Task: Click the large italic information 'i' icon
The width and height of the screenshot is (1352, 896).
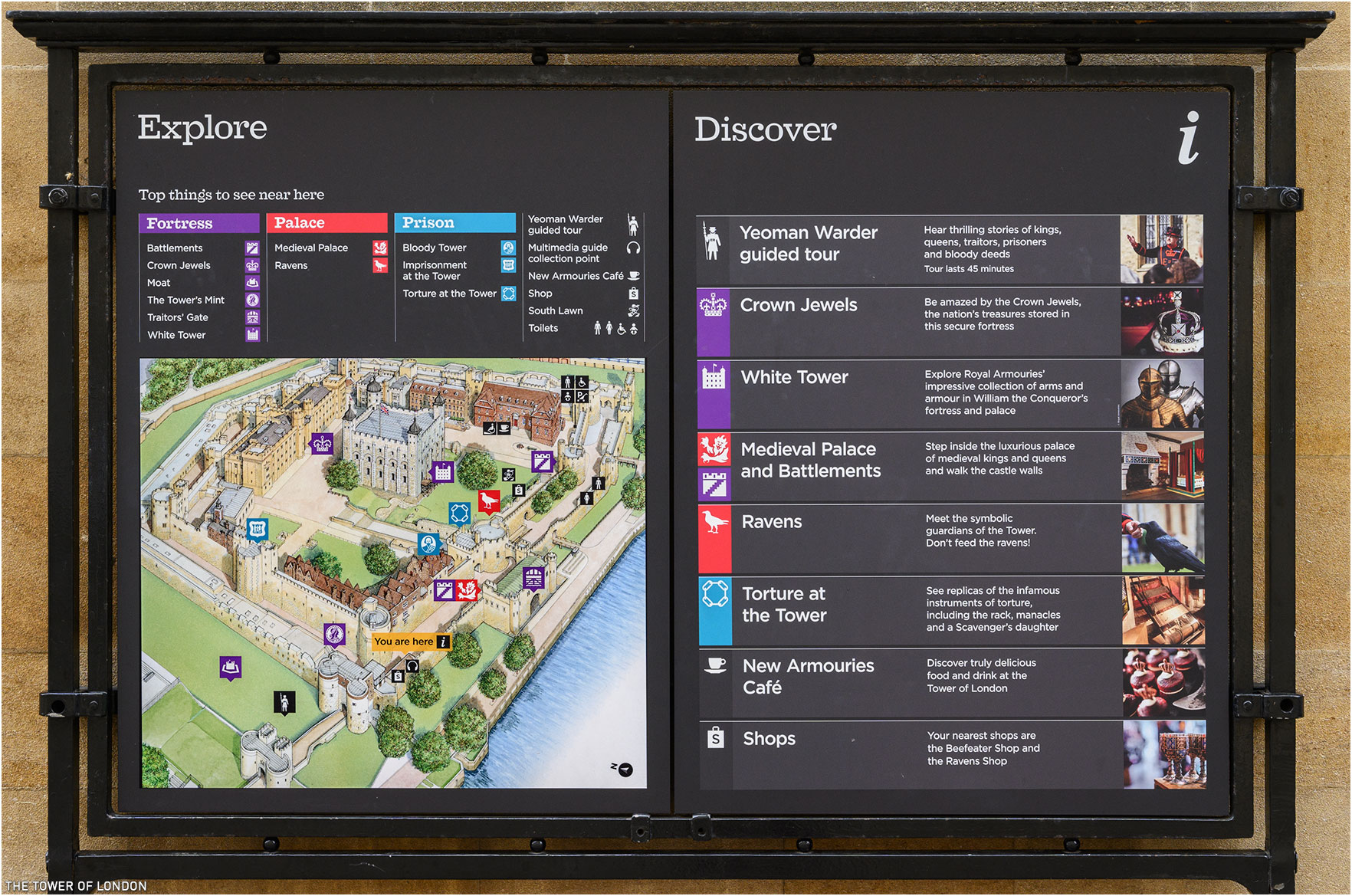Action: [1190, 138]
